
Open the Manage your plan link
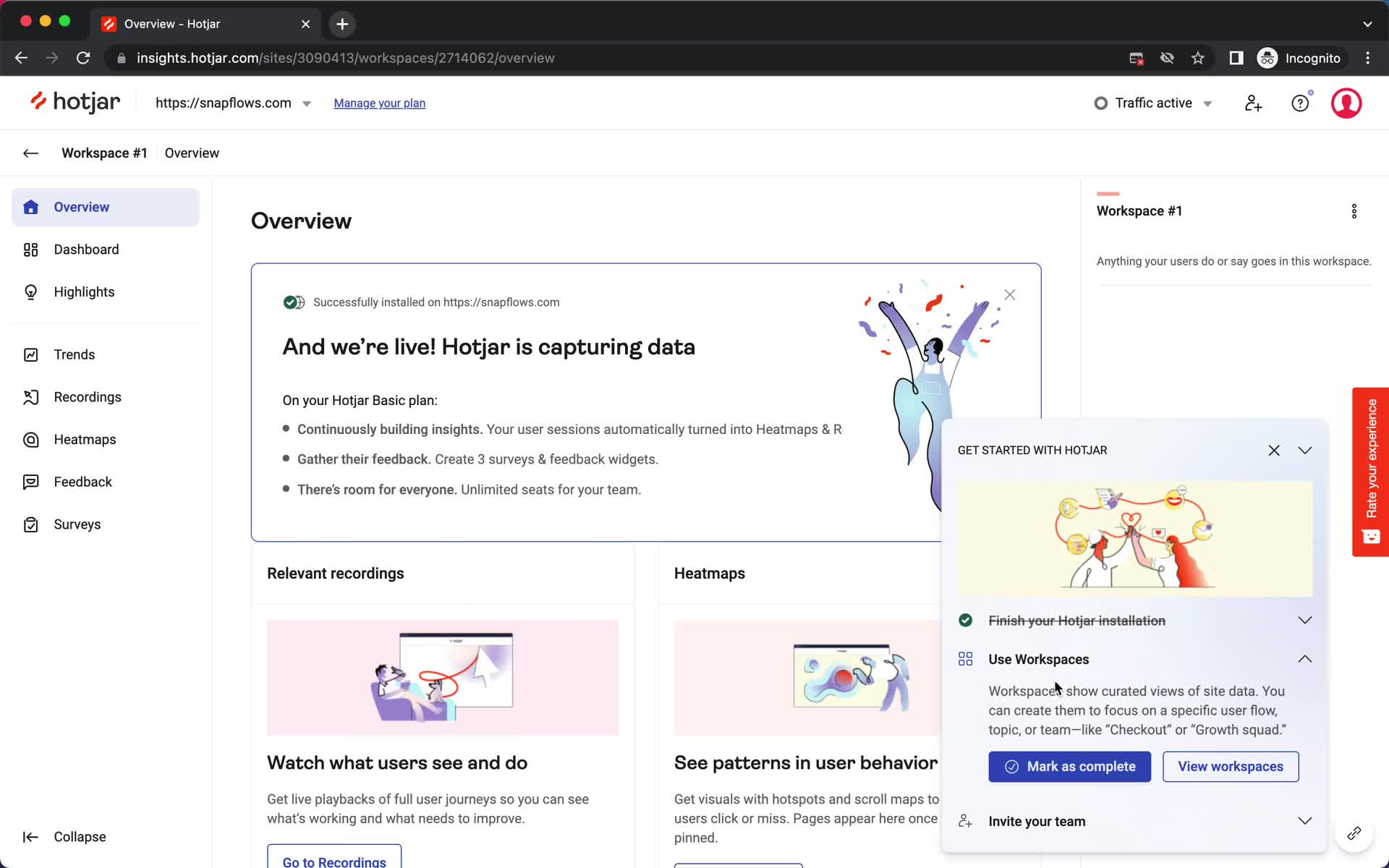coord(380,103)
